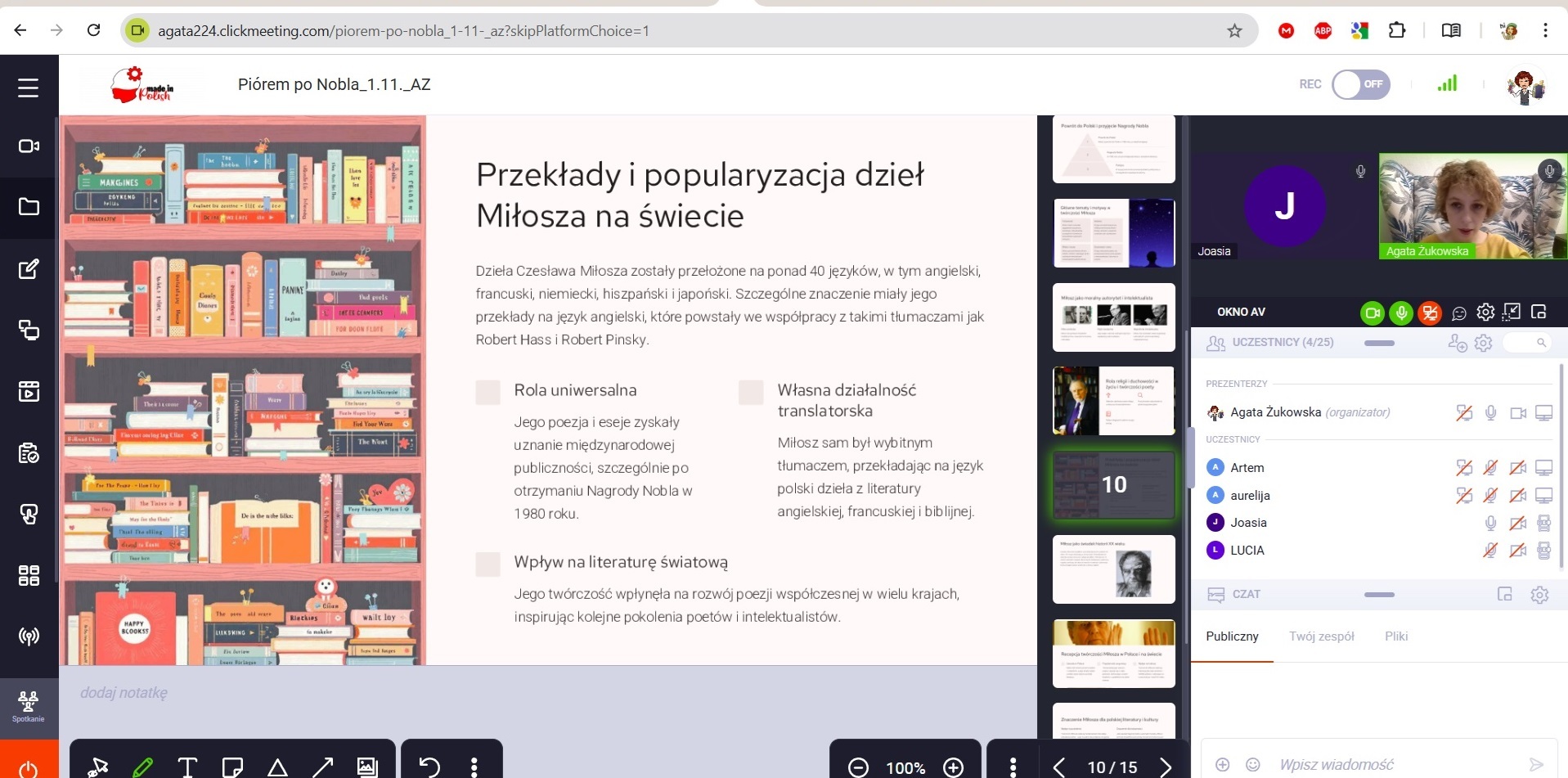Open slide navigation more options menu
Viewport: 1568px width, 778px height.
pyautogui.click(x=1013, y=767)
